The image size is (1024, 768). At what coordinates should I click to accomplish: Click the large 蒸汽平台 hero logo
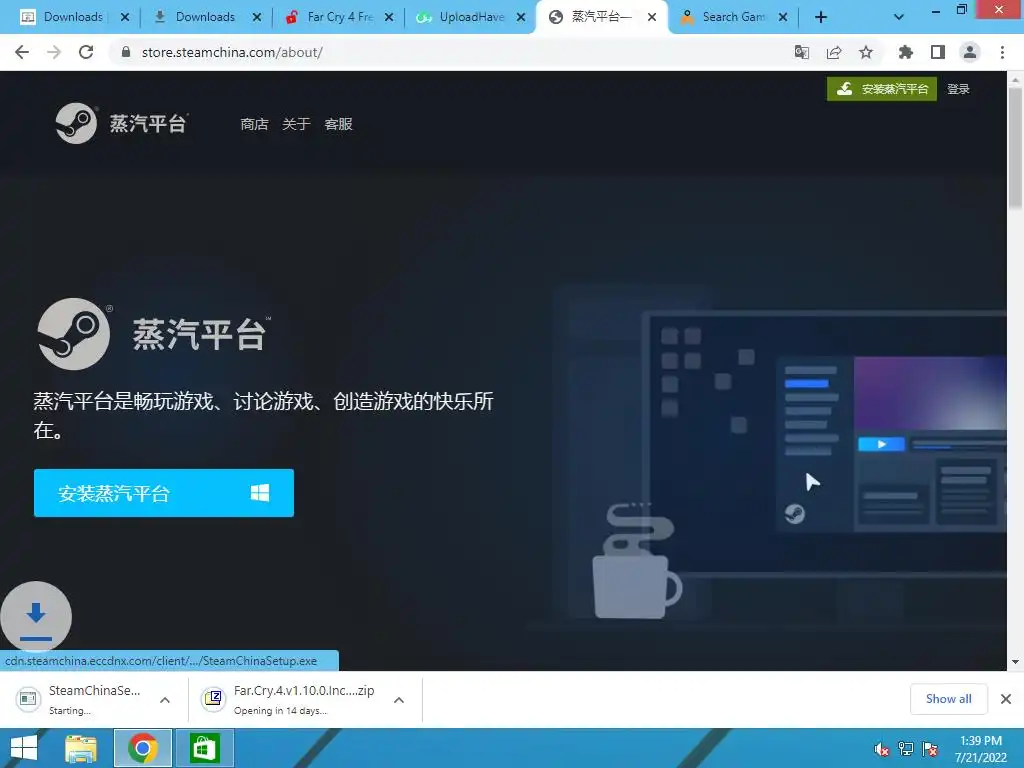coord(154,334)
